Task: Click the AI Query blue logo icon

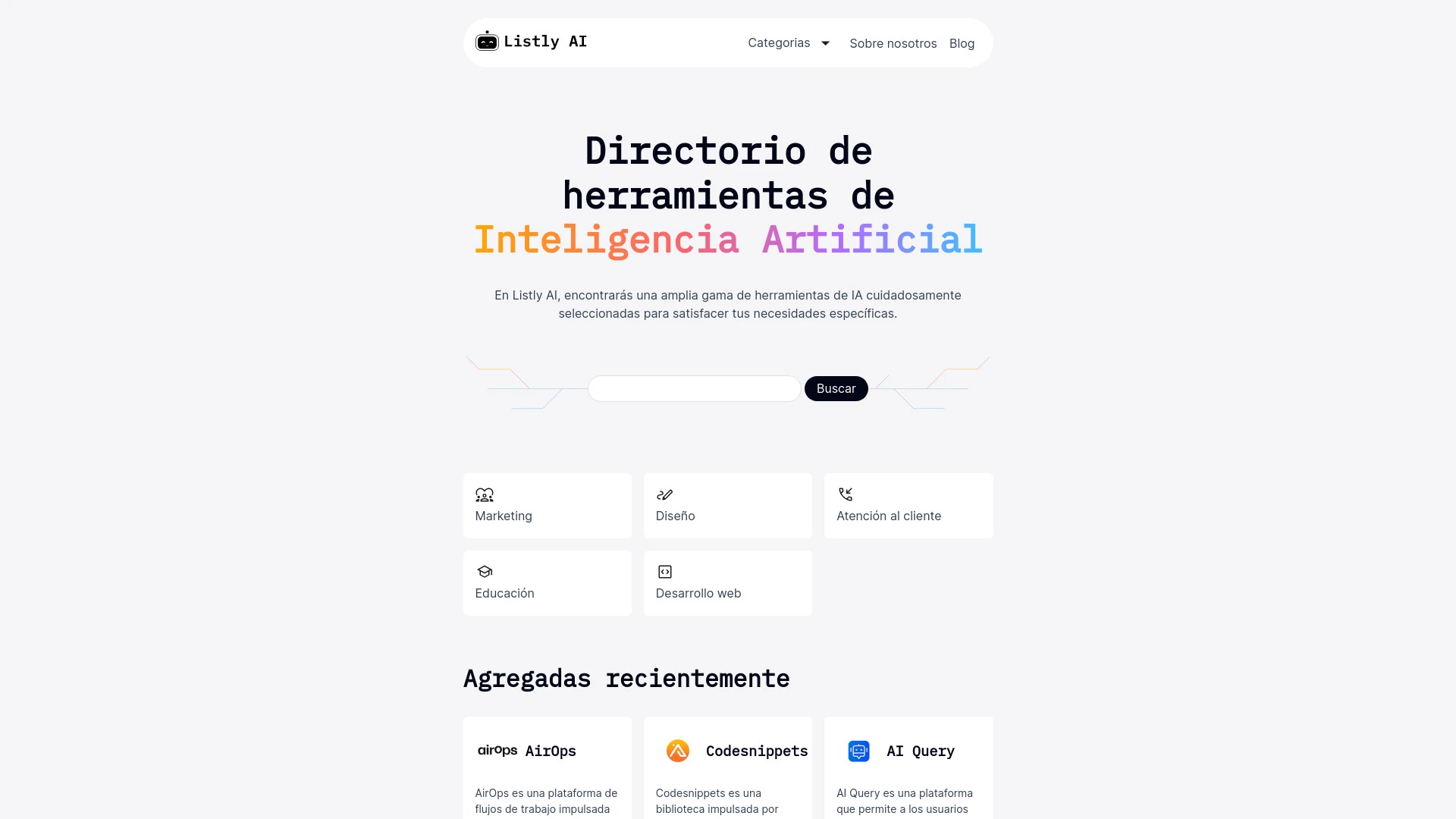Action: [x=857, y=750]
